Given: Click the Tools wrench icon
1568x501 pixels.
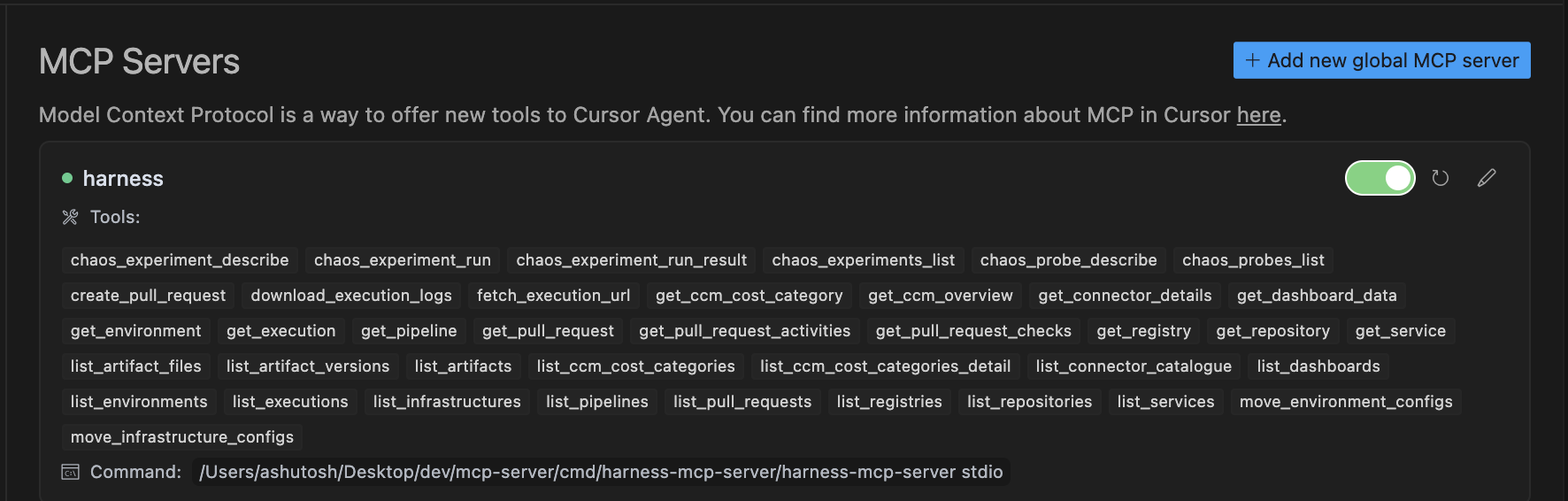Looking at the screenshot, I should 70,217.
